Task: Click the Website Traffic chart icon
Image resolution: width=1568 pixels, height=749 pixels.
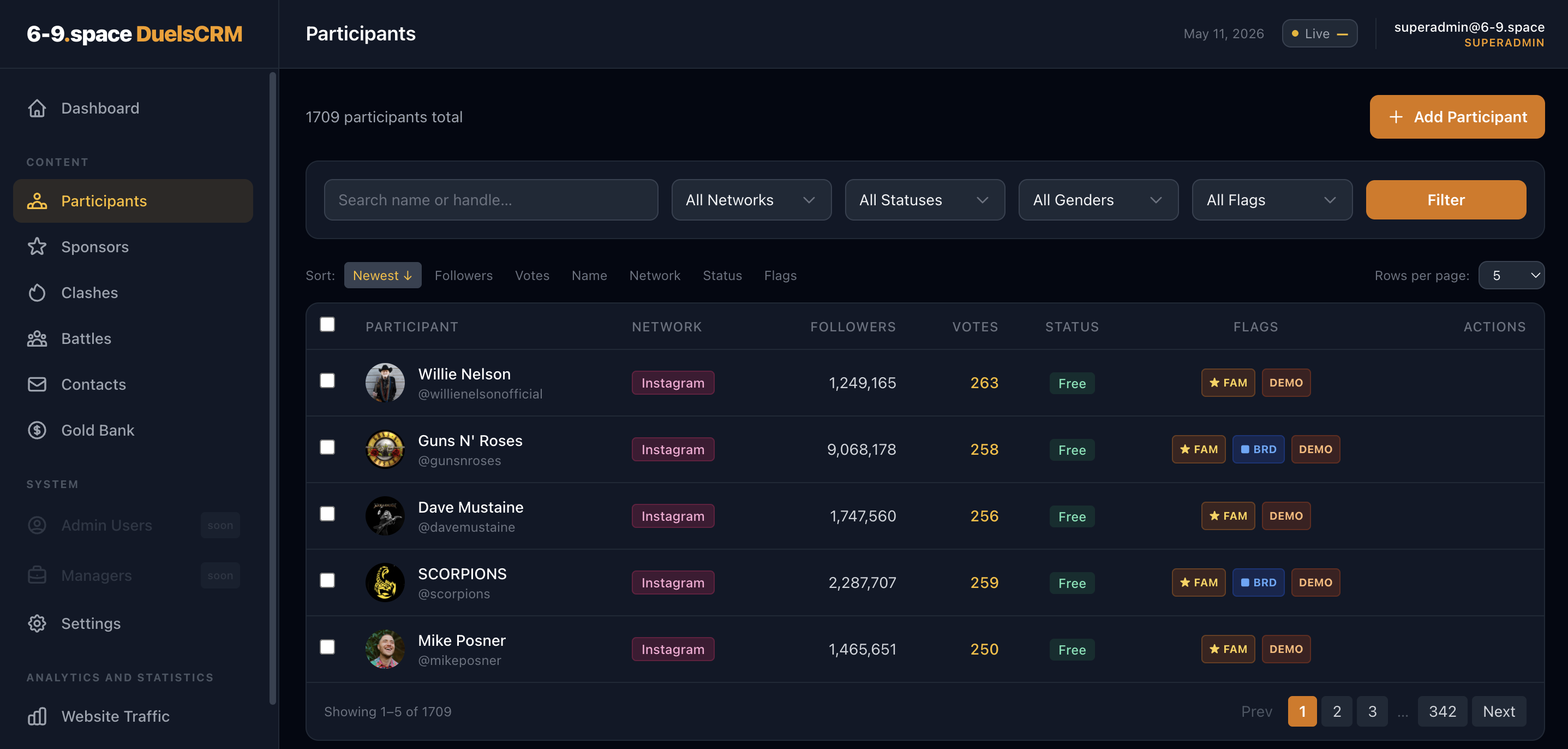Action: (37, 716)
